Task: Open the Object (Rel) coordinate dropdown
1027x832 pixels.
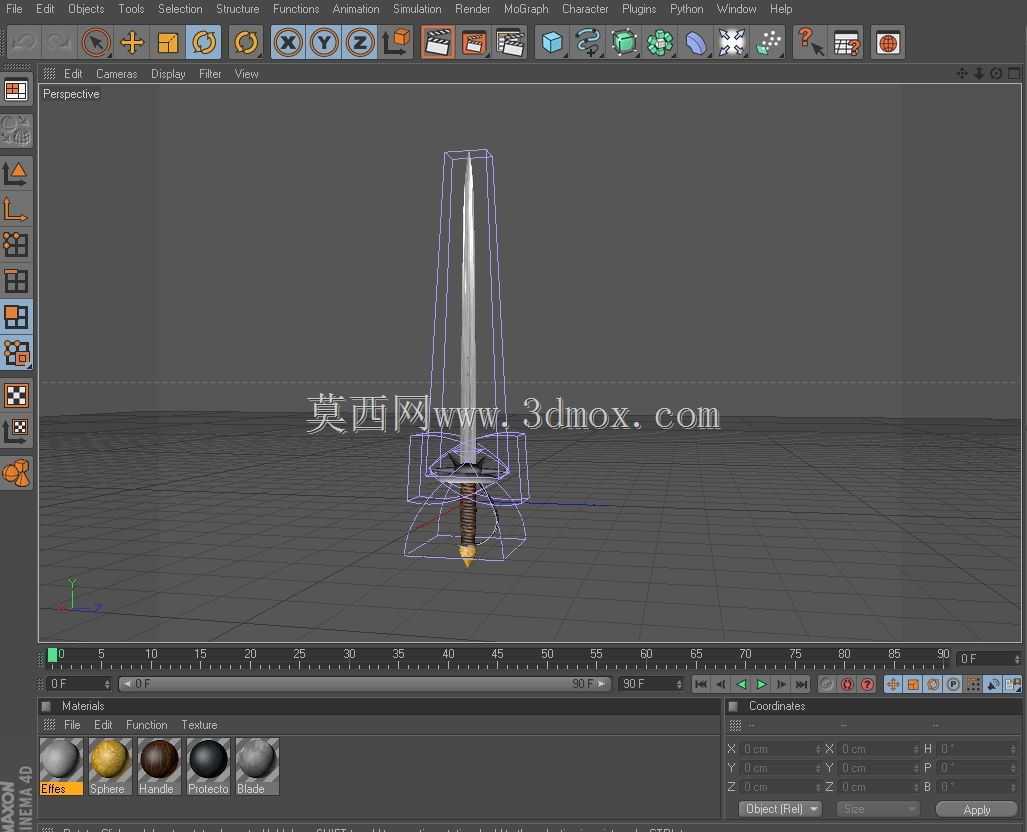Action: [779, 809]
